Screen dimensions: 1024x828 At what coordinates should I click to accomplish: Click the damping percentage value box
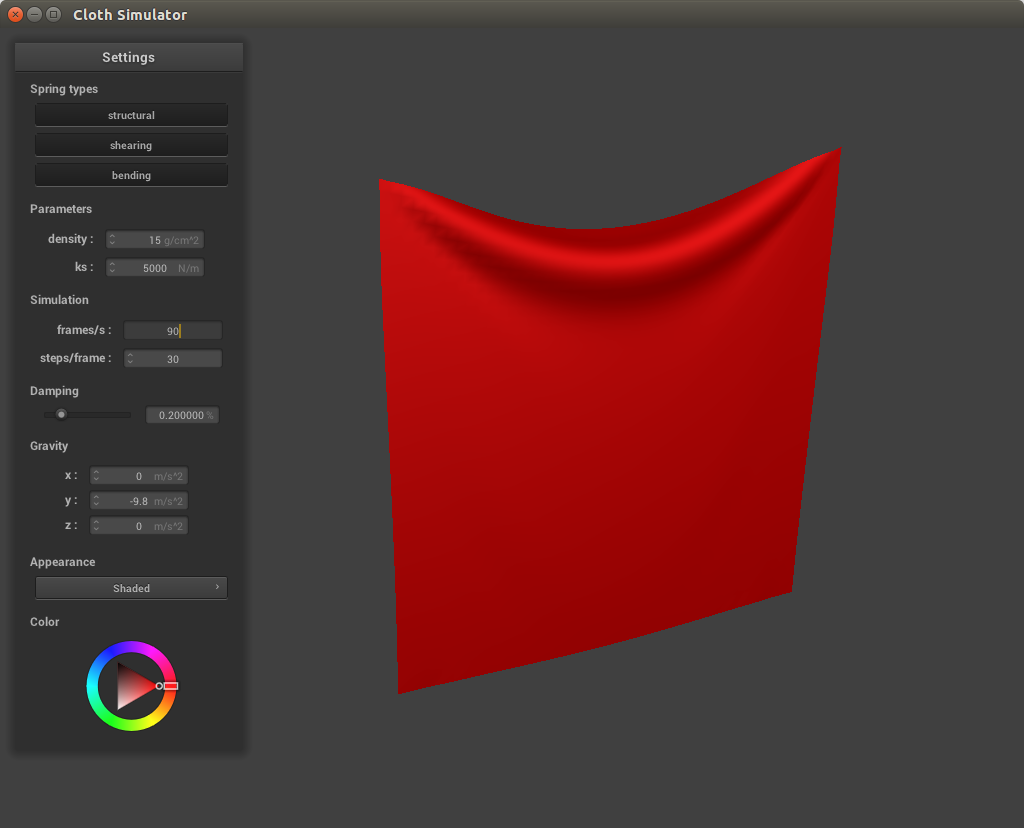tap(182, 415)
